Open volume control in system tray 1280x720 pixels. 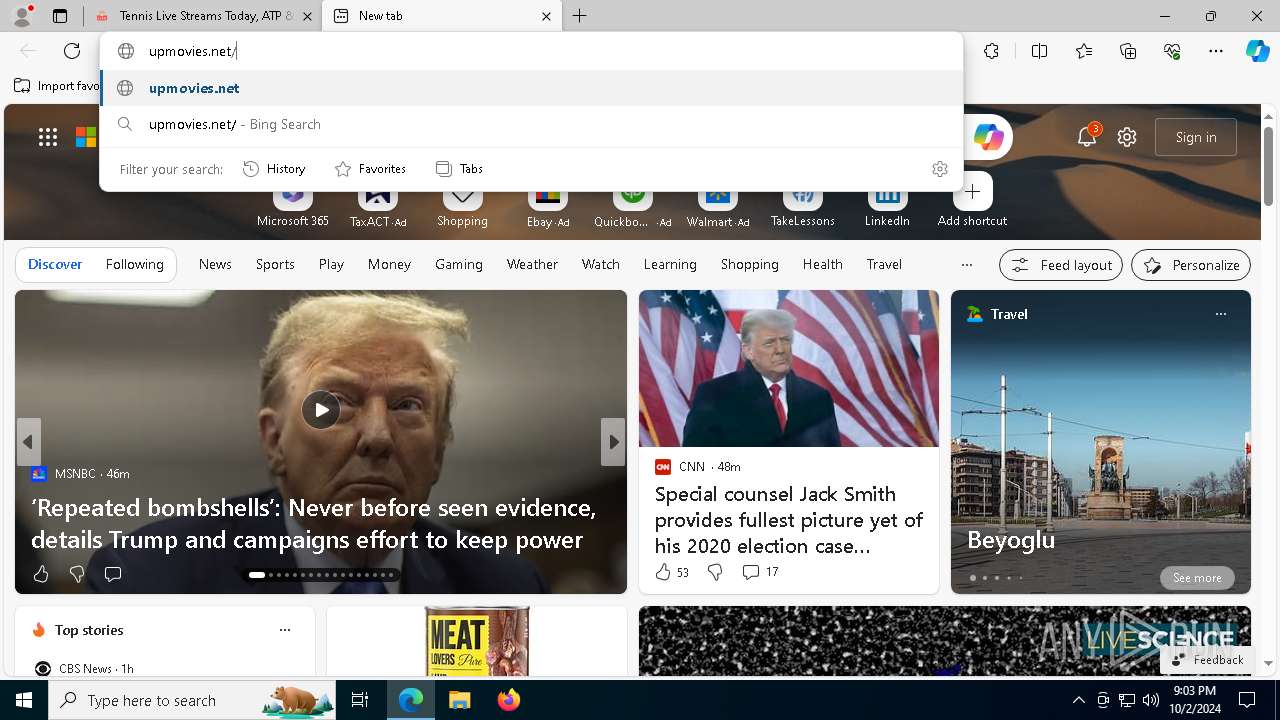(1151, 700)
